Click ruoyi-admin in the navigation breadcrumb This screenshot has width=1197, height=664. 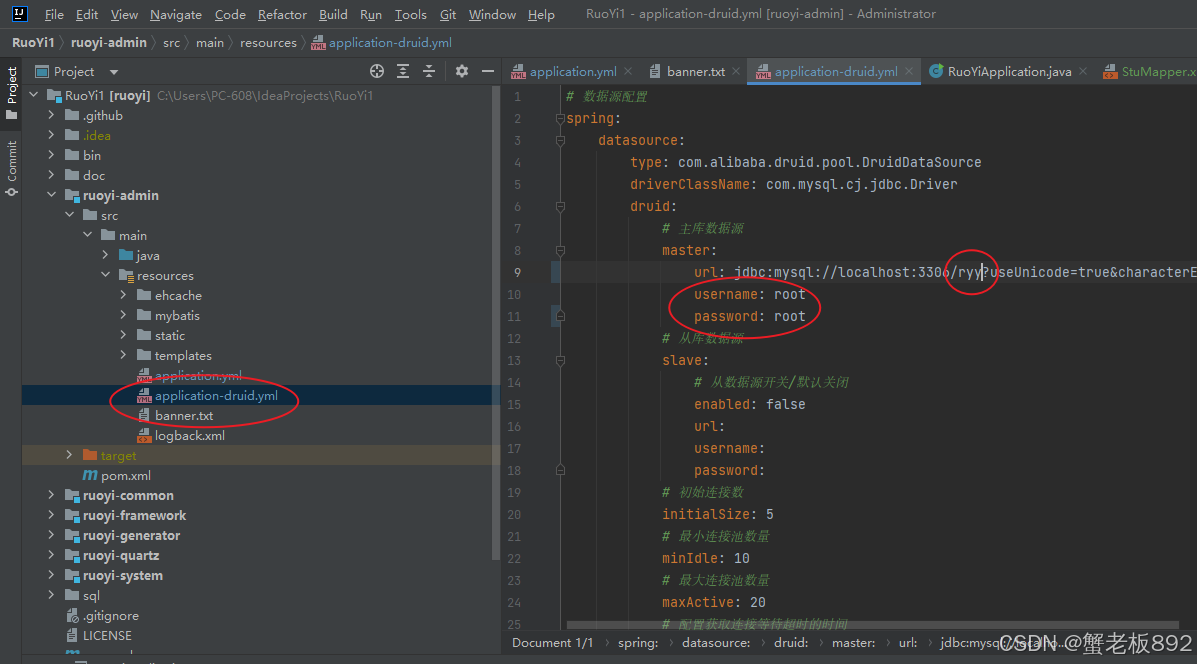tap(108, 43)
